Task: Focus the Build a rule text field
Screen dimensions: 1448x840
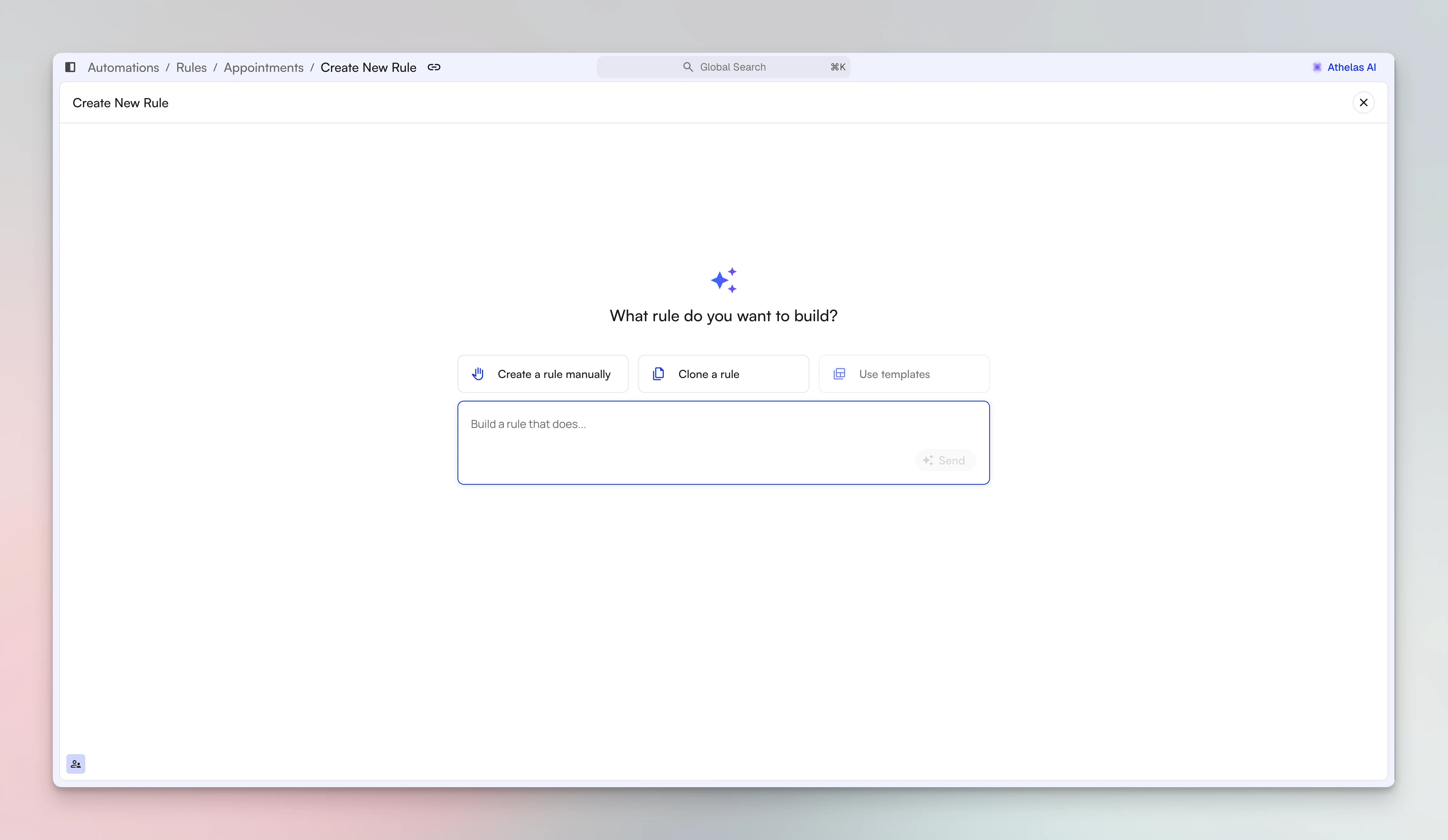Action: point(723,442)
